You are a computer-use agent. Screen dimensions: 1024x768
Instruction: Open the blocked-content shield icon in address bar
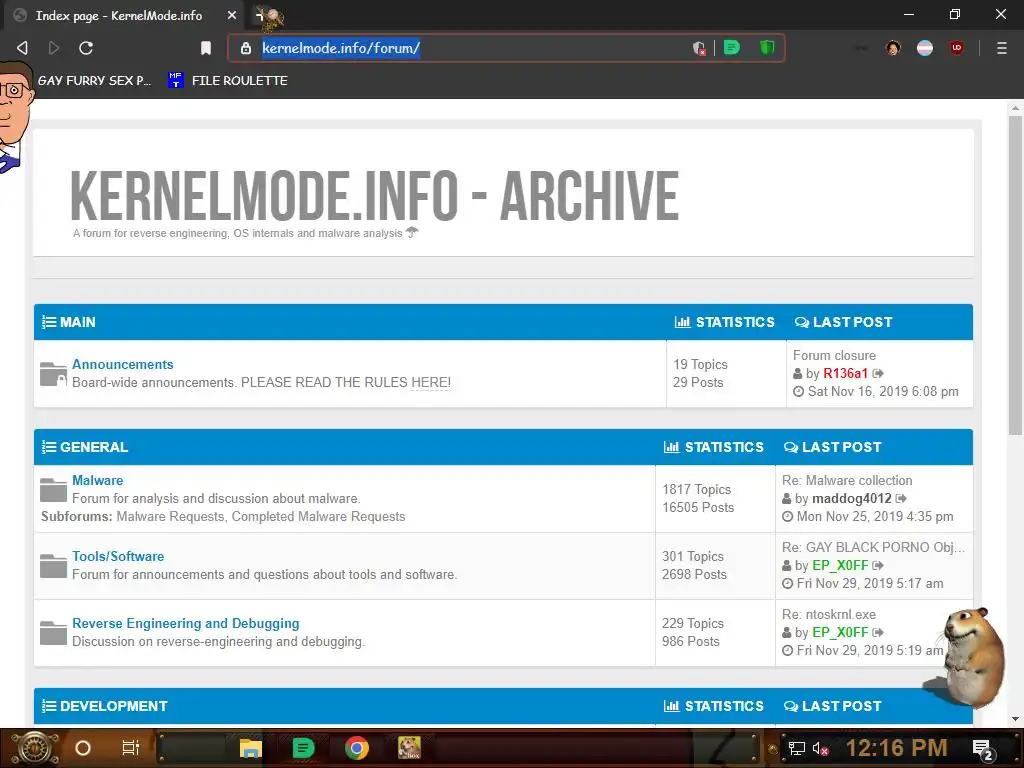pos(699,48)
